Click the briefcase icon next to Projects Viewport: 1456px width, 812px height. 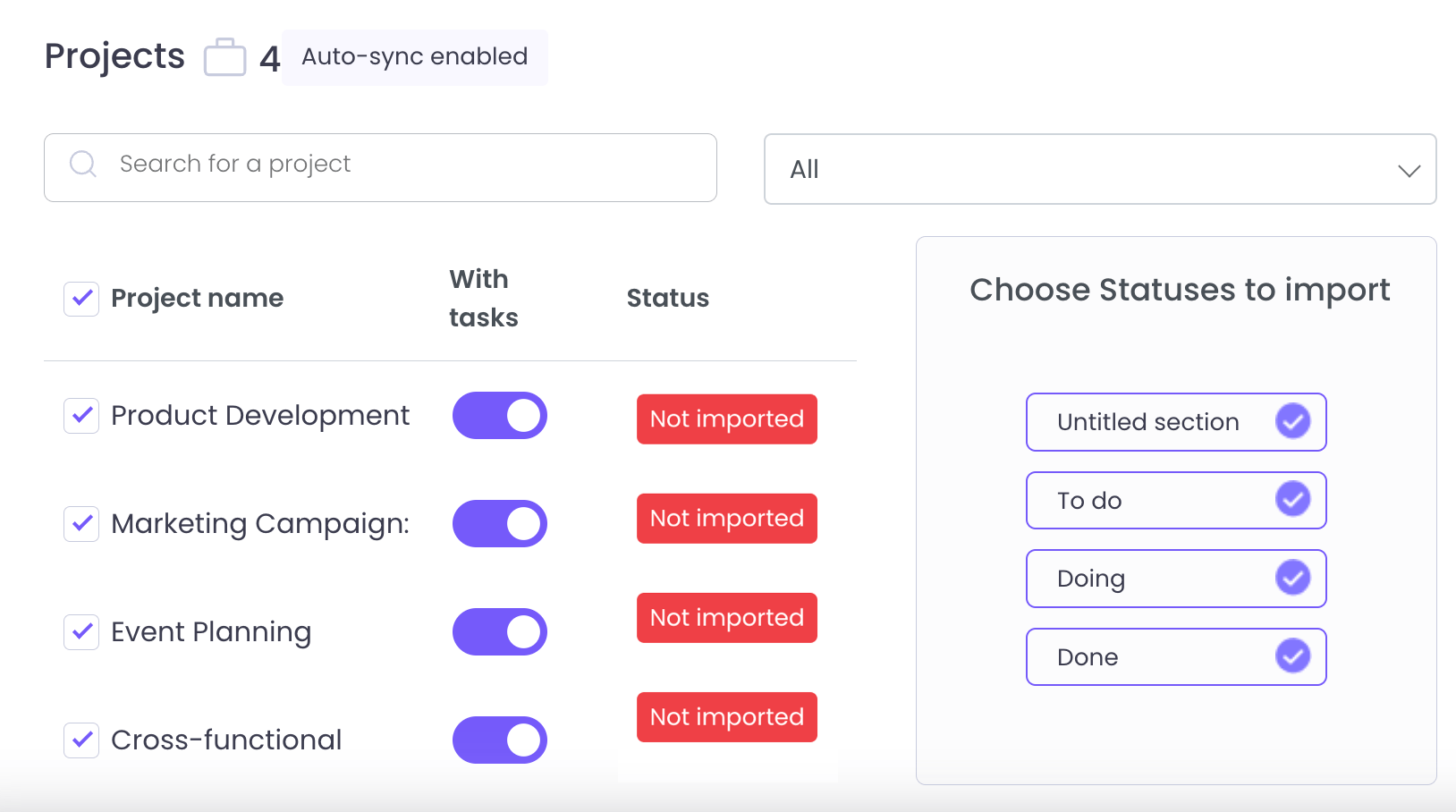point(224,57)
